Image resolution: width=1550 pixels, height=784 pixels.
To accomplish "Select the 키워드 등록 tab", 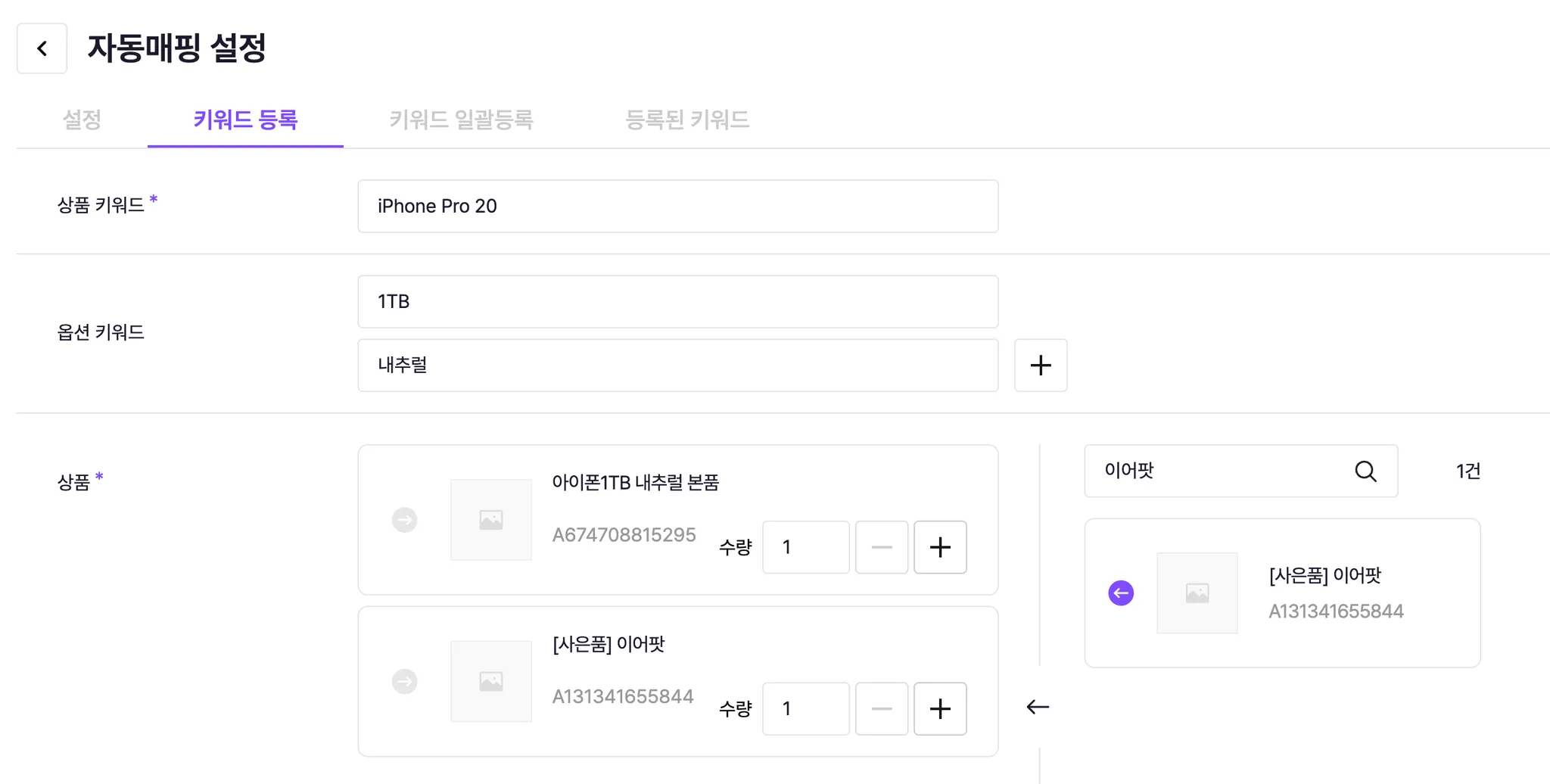I will [245, 120].
